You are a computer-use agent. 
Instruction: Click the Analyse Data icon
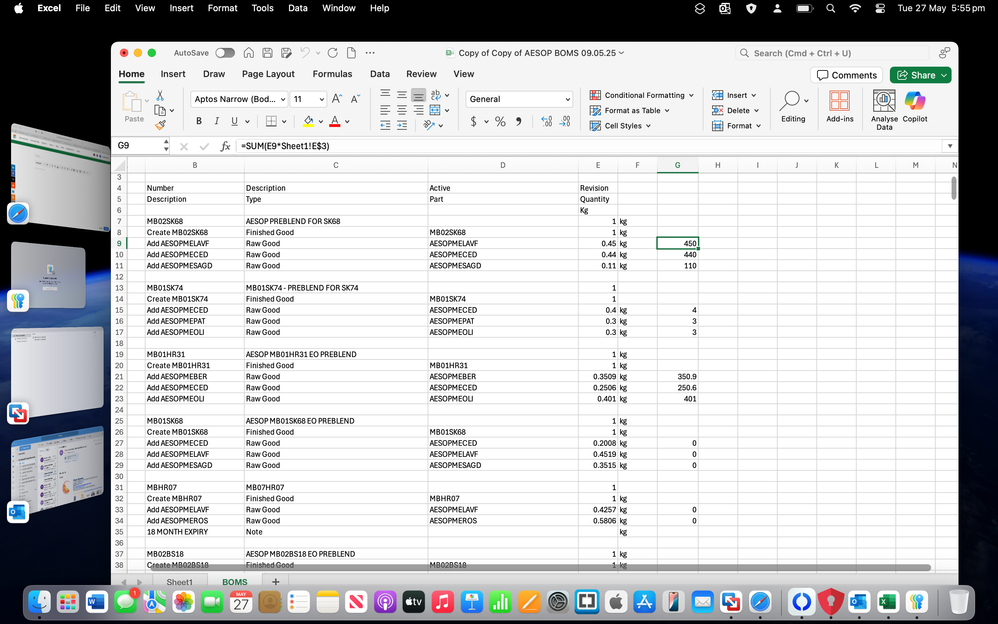coord(884,110)
